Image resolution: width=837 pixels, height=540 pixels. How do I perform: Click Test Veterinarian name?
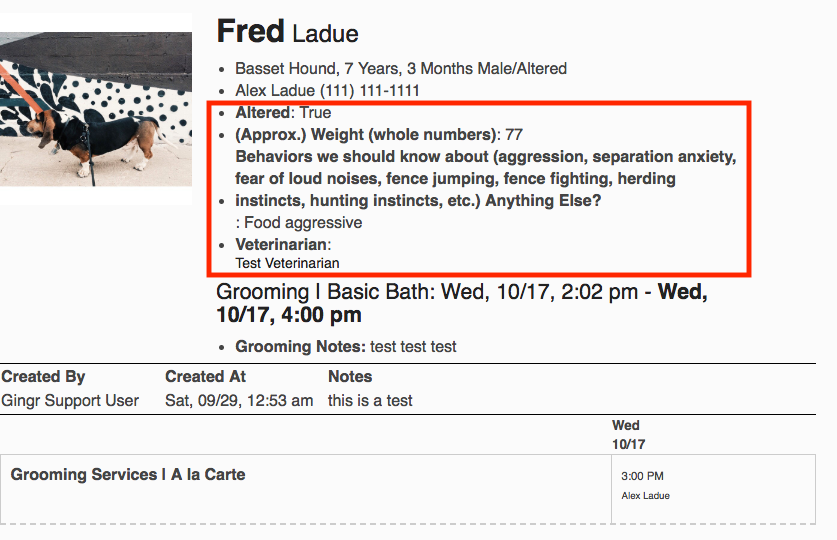pyautogui.click(x=287, y=263)
